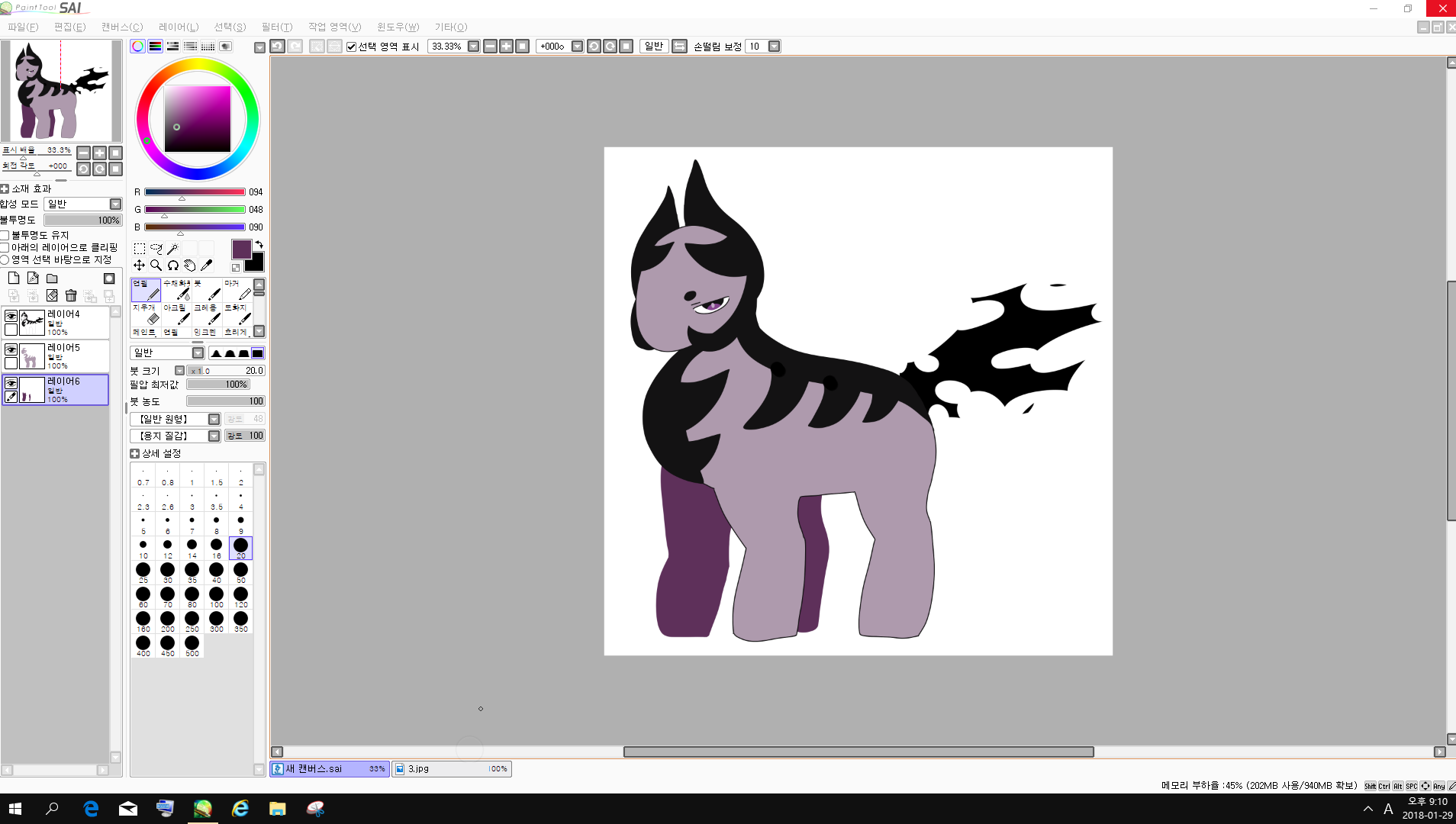Delete layer with the trash icon
This screenshot has height=824, width=1456.
(x=71, y=296)
